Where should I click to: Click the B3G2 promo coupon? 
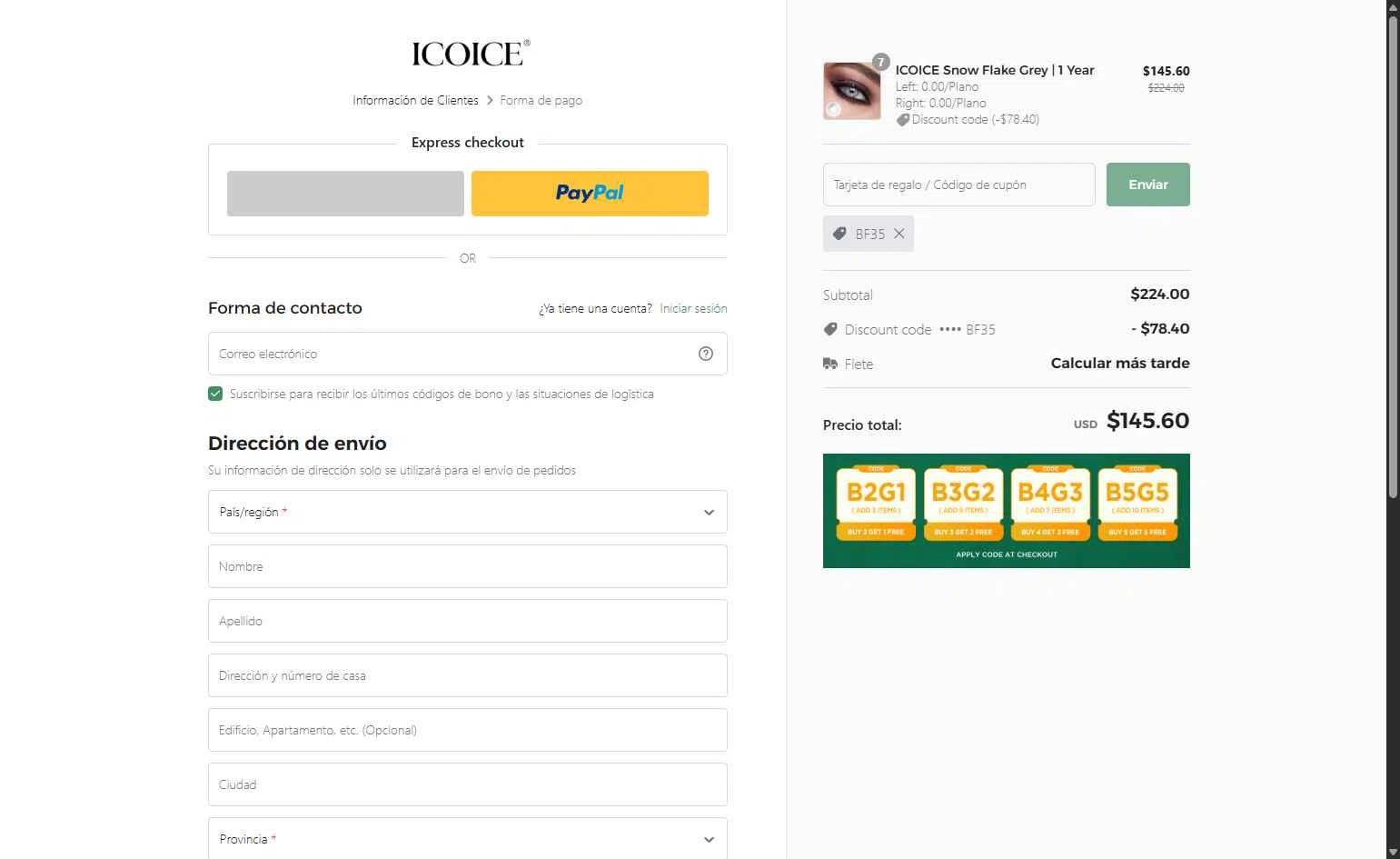(x=963, y=504)
